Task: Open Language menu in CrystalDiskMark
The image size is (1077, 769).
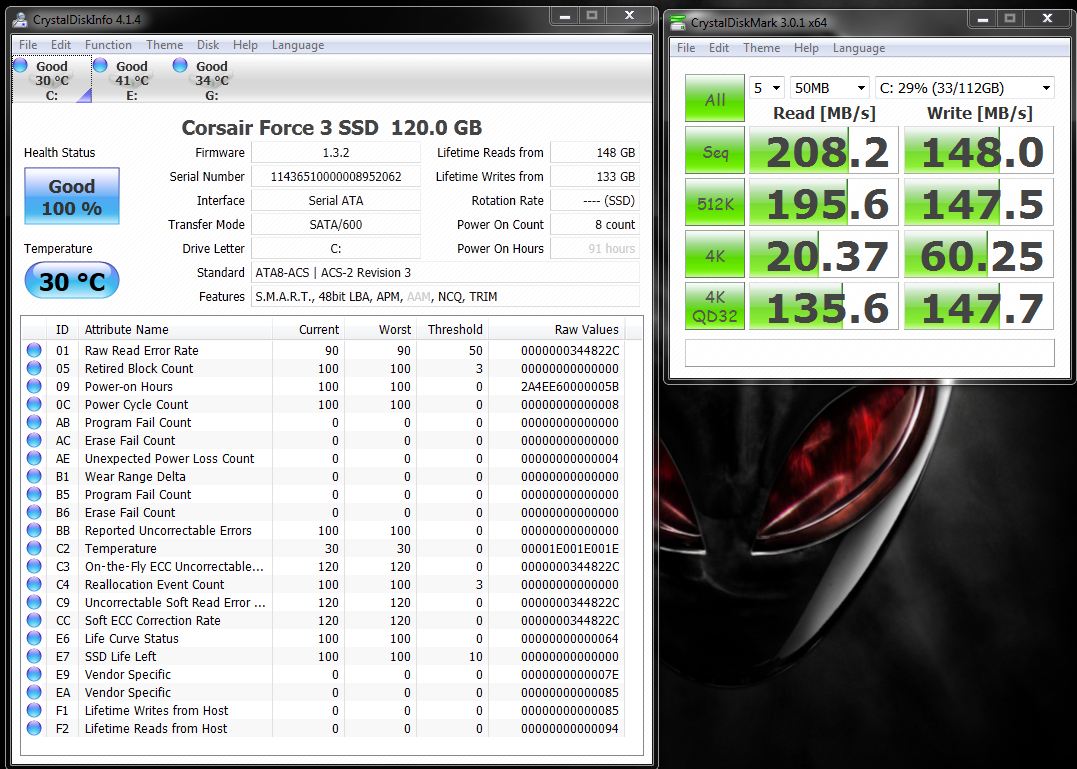Action: pos(859,48)
